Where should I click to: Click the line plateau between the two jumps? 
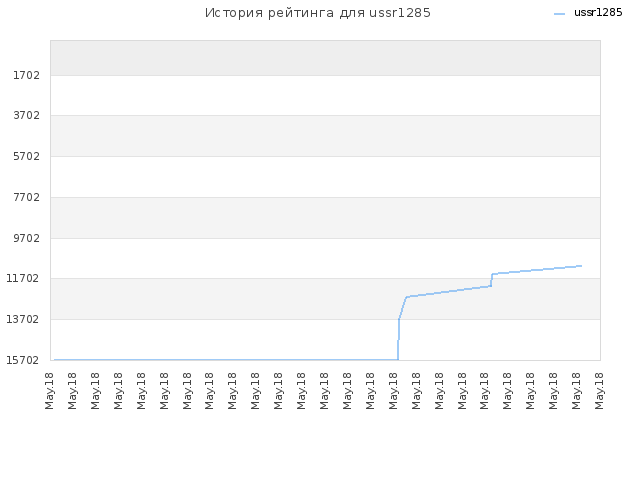449,291
